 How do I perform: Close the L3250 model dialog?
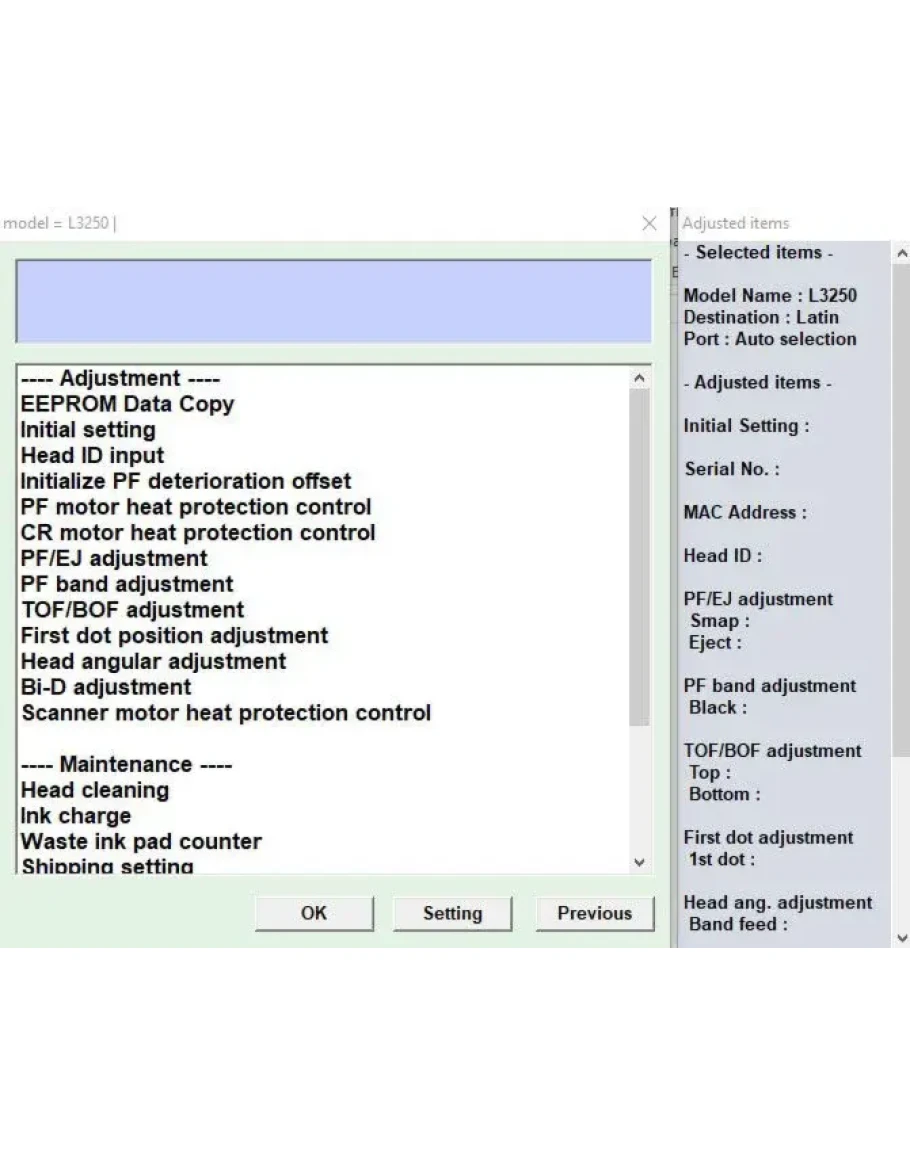(x=649, y=224)
